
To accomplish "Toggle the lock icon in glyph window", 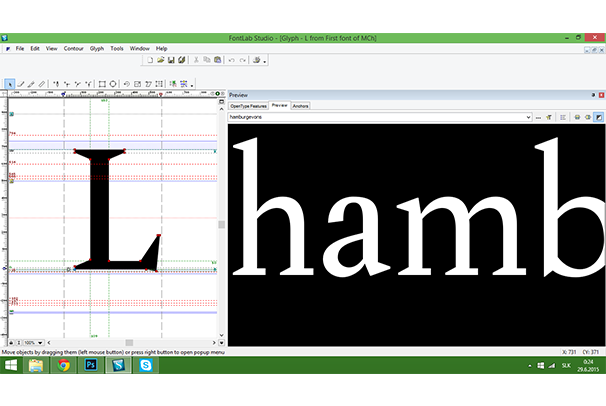I will coord(11,341).
